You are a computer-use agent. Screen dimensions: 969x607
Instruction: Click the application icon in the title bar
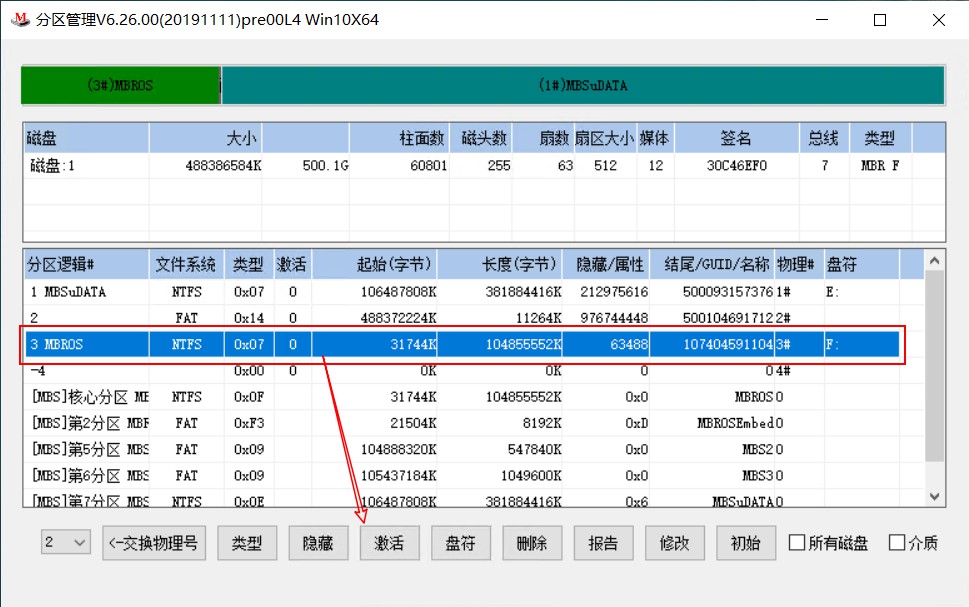(20, 18)
